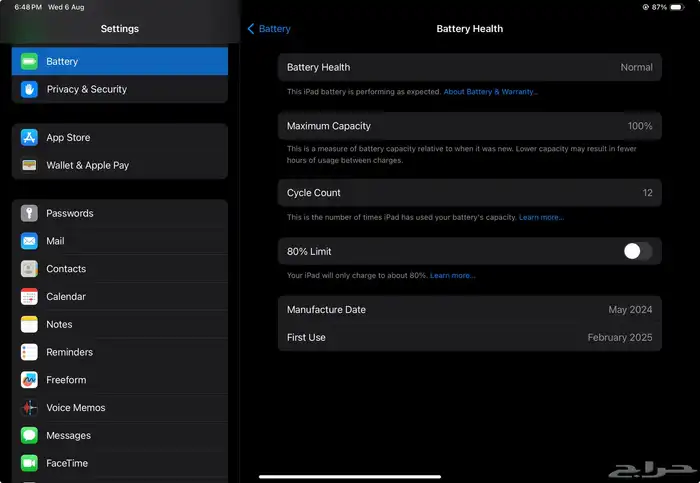Select Battery in the settings list

click(x=120, y=61)
